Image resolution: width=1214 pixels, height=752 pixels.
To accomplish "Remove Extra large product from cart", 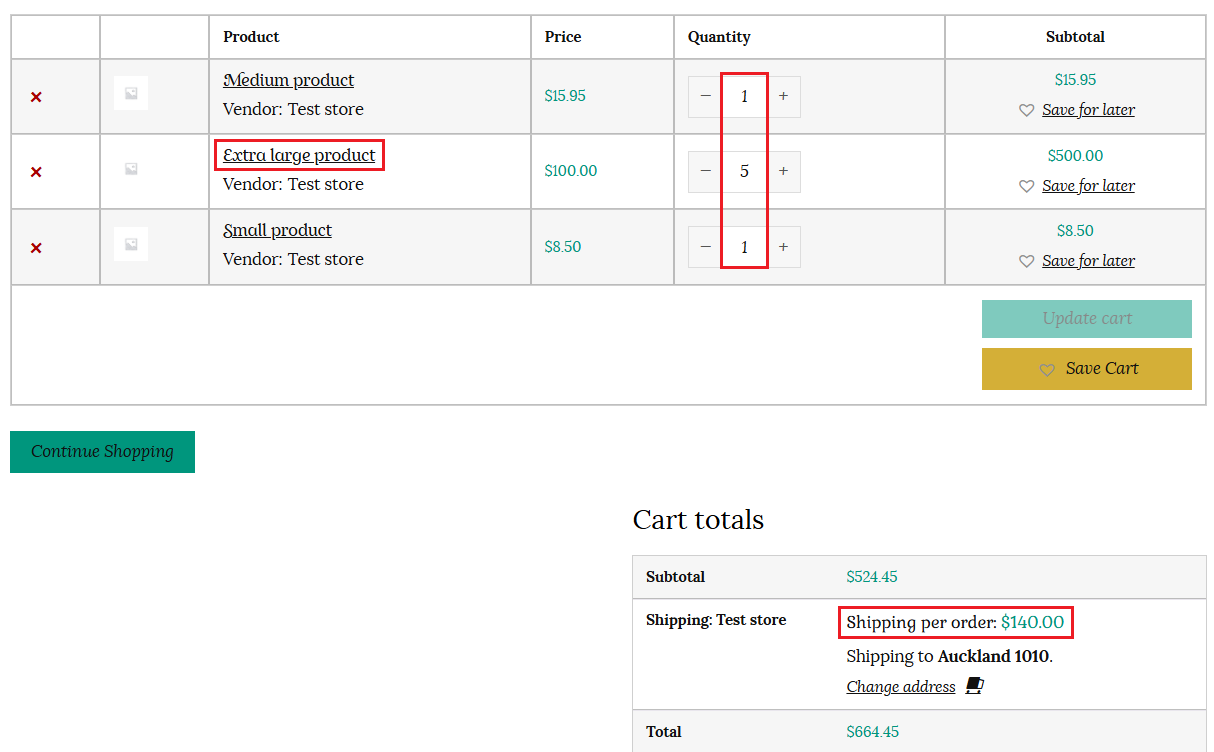I will pyautogui.click(x=36, y=172).
